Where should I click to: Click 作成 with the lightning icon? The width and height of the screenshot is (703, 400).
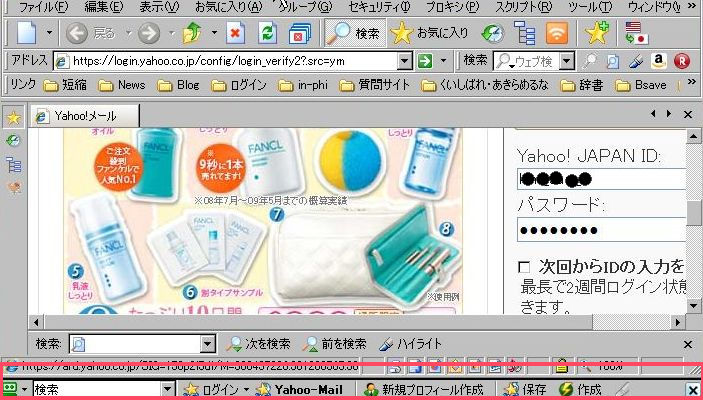[x=580, y=389]
